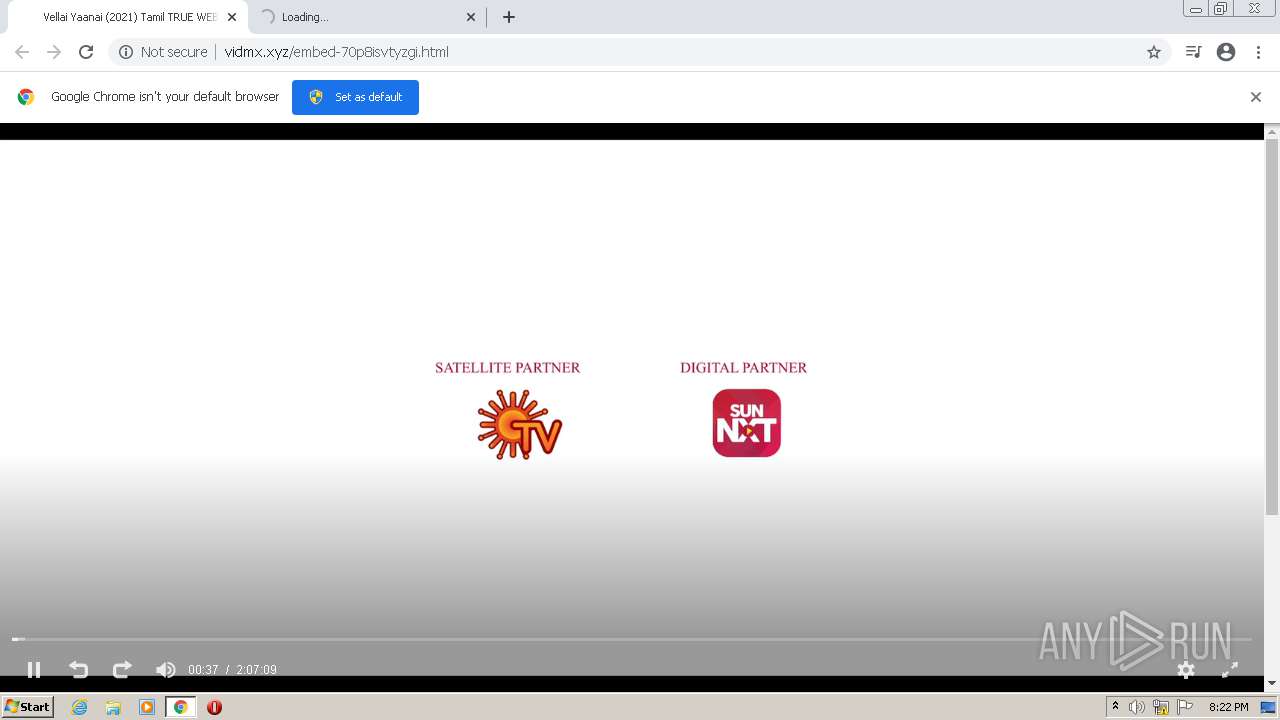The height and width of the screenshot is (720, 1280).
Task: Click the 2:07:09 duration text
Action: pyautogui.click(x=256, y=670)
